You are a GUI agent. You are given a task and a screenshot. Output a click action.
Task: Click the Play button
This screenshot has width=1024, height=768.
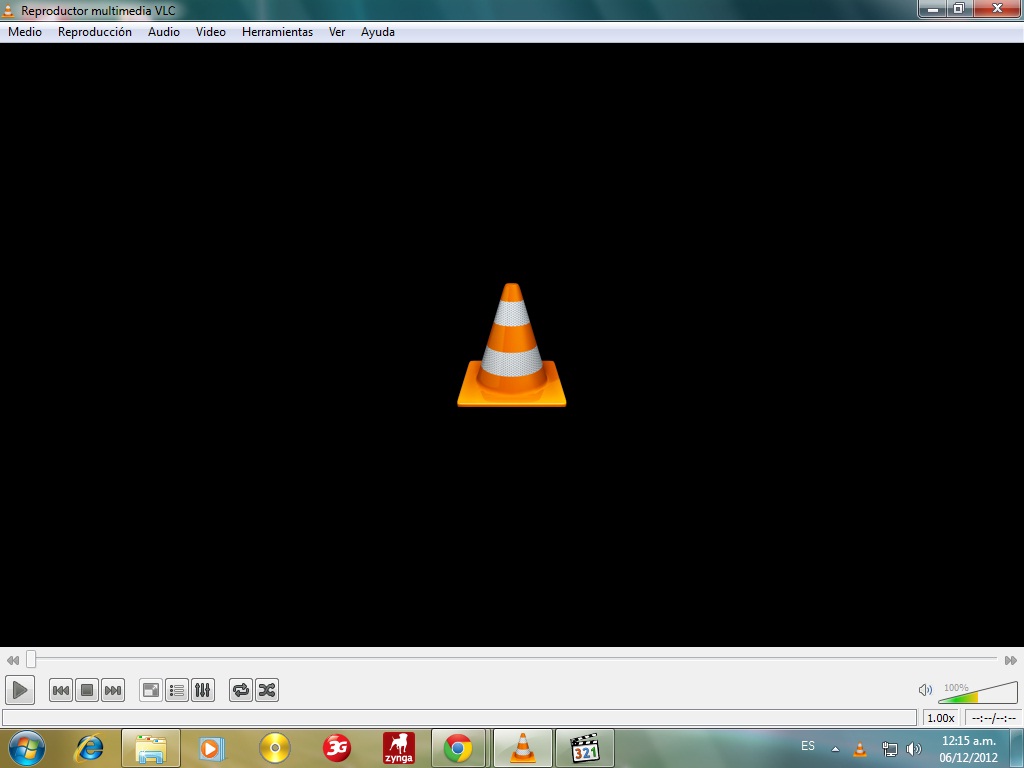tap(20, 690)
